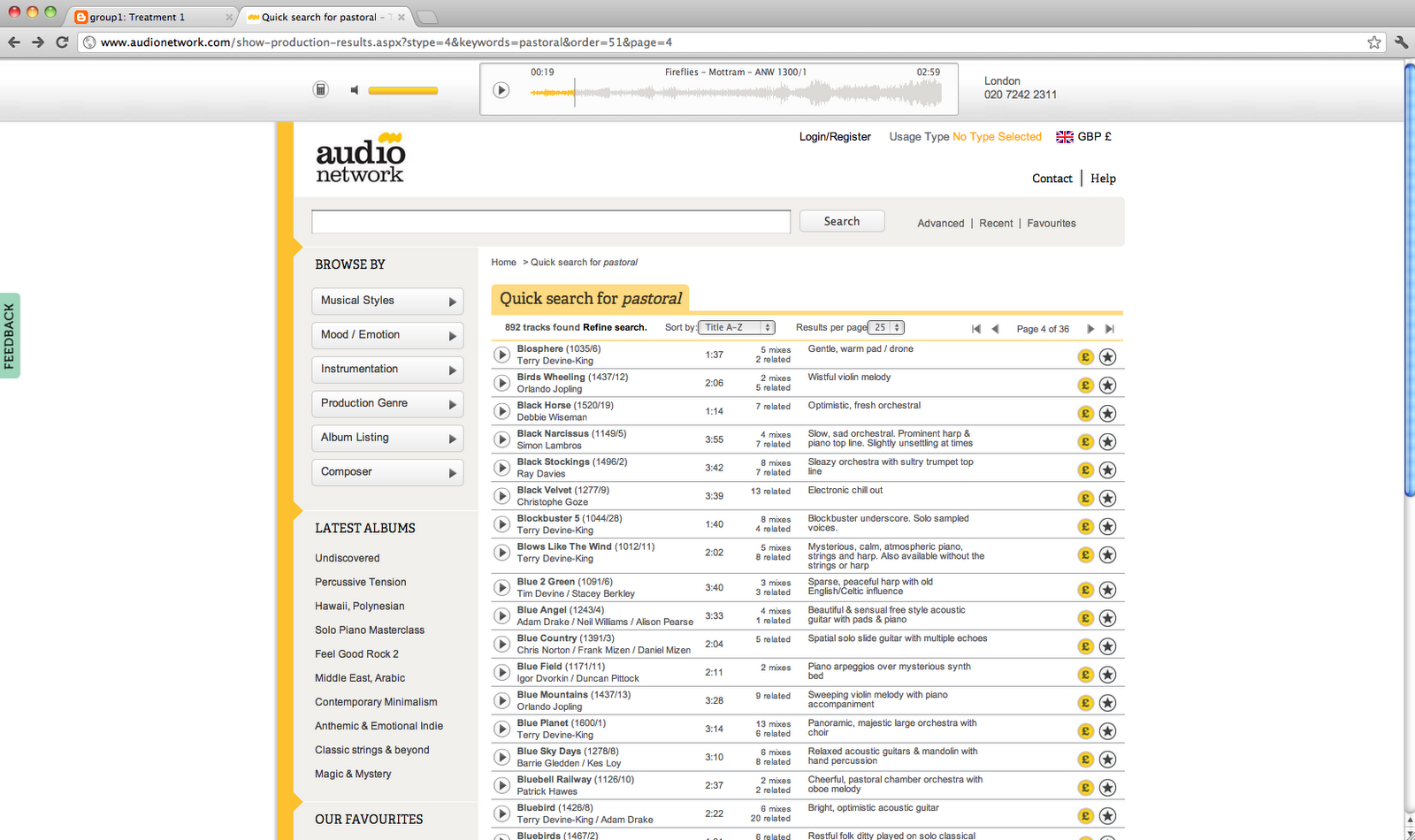
Task: Jump to last results page
Action: (1110, 329)
